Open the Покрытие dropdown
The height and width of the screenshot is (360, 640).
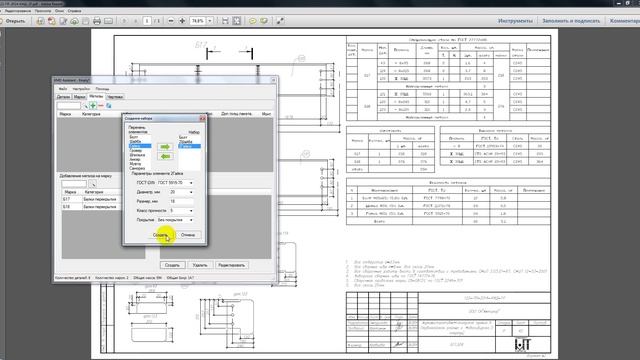click(x=191, y=220)
